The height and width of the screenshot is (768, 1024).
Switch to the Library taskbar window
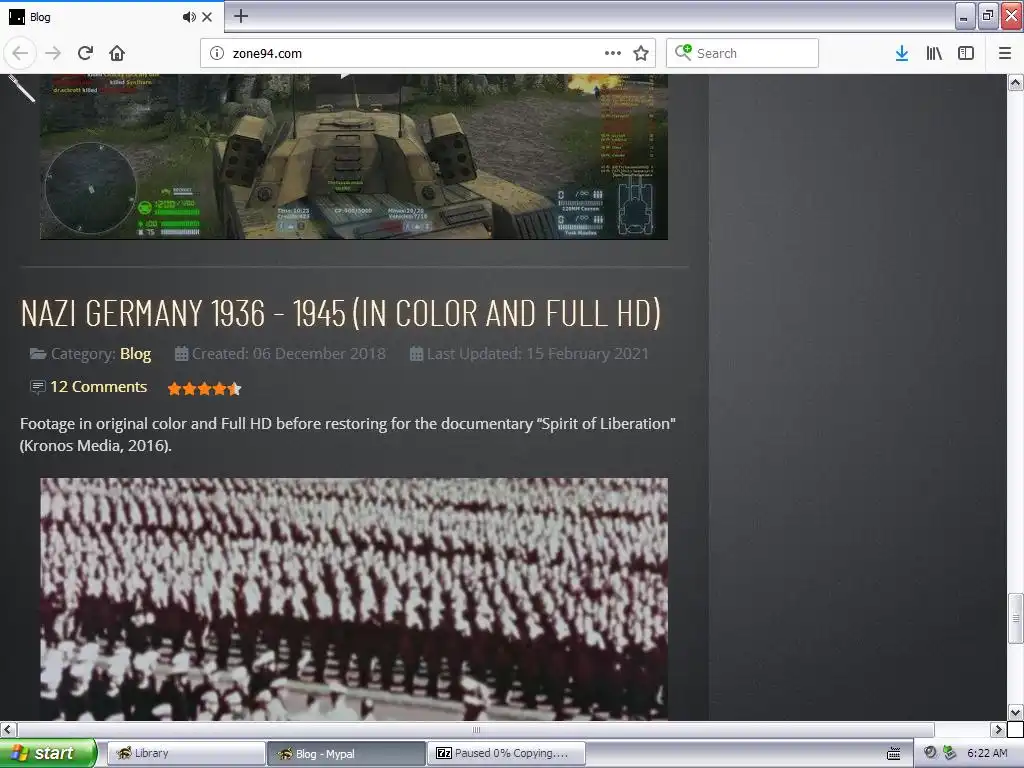coord(186,753)
